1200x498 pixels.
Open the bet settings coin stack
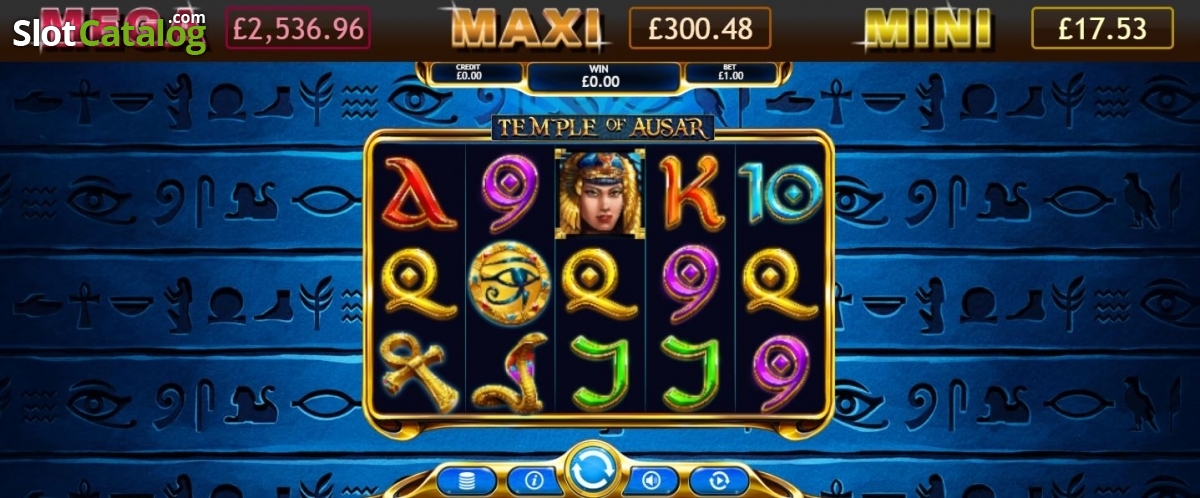[465, 481]
